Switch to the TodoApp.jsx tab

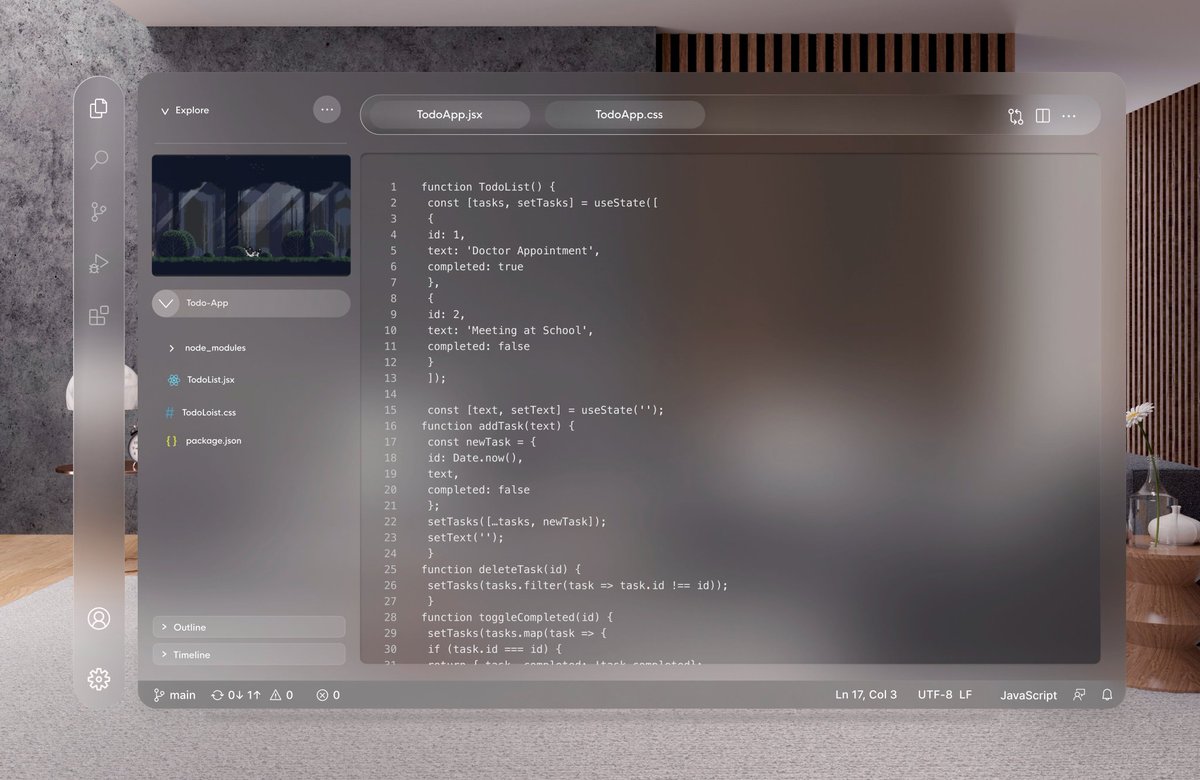point(450,115)
